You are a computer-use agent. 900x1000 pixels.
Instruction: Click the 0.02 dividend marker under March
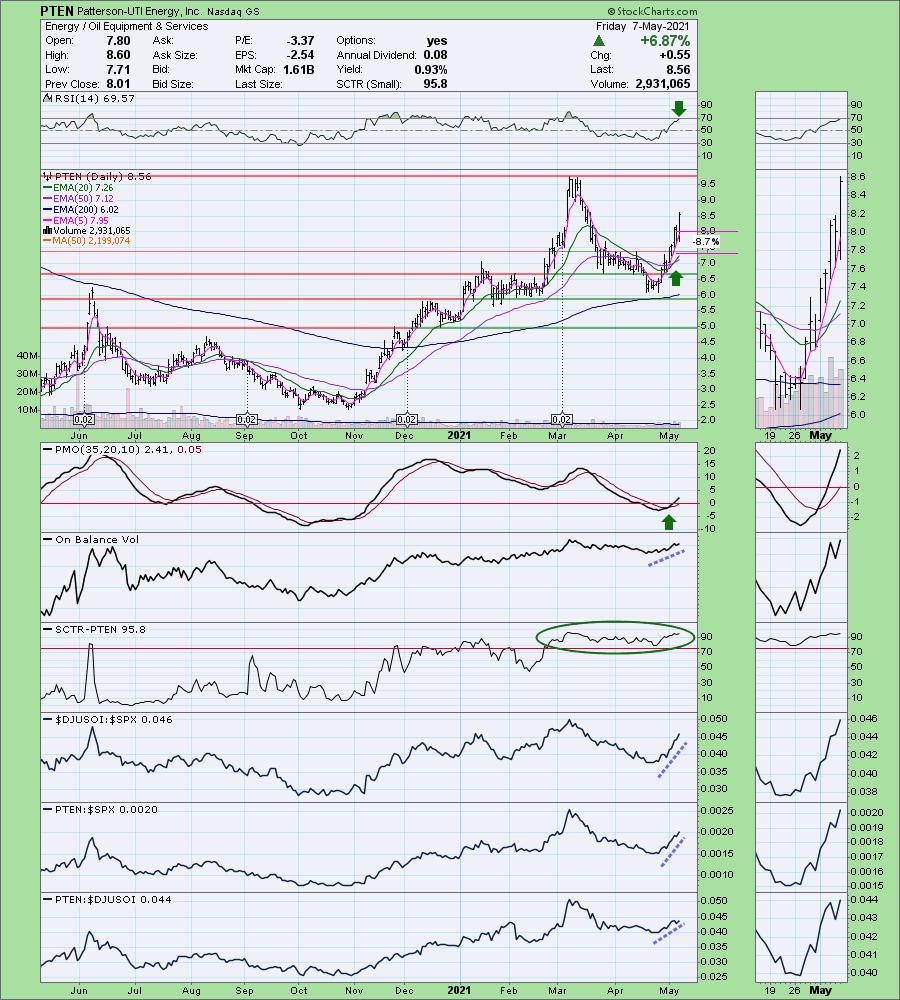click(x=561, y=420)
